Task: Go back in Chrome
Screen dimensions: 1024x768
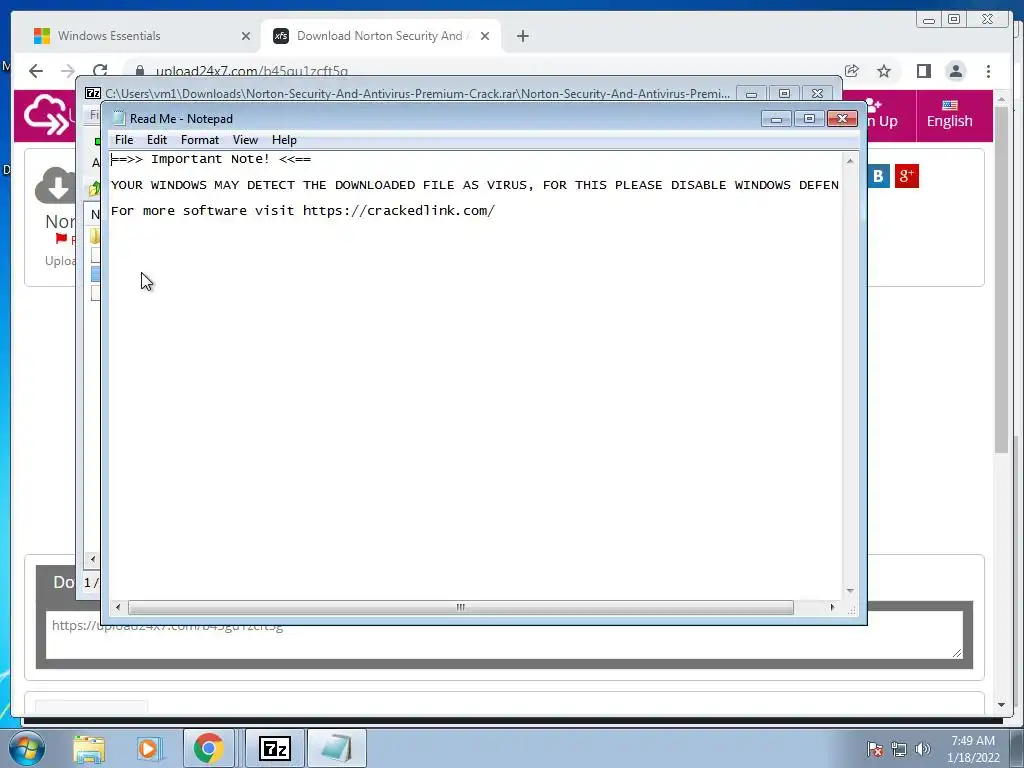Action: (x=36, y=71)
